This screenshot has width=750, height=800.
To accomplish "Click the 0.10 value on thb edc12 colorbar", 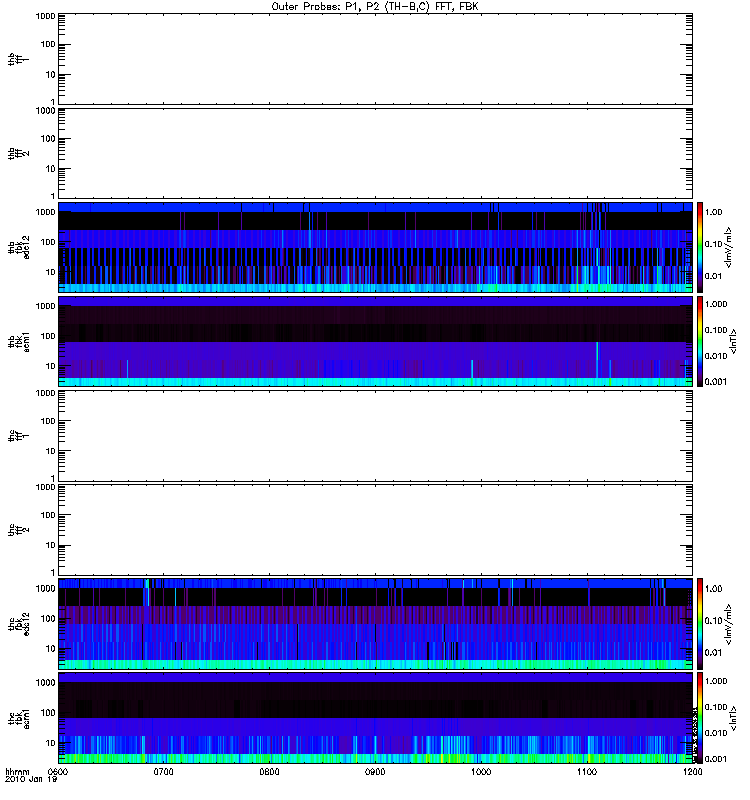I will (x=713, y=244).
